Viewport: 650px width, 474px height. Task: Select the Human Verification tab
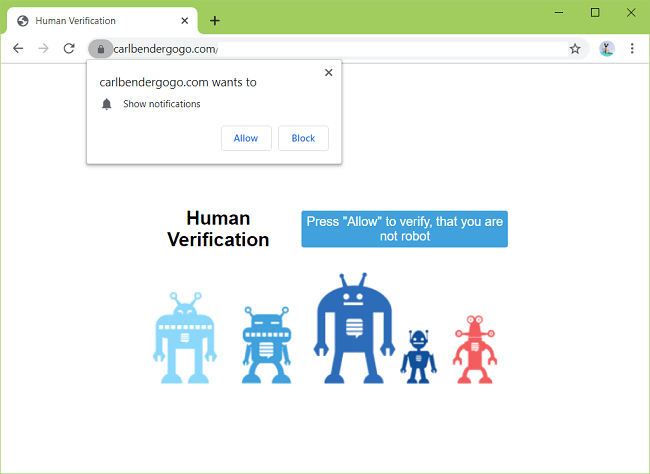coord(102,21)
